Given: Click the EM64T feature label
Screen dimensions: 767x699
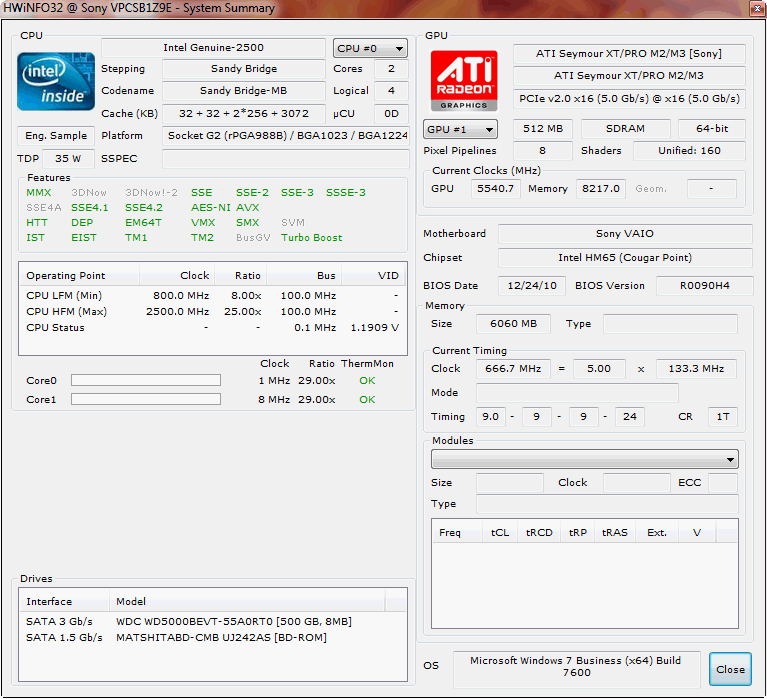Looking at the screenshot, I should point(143,223).
